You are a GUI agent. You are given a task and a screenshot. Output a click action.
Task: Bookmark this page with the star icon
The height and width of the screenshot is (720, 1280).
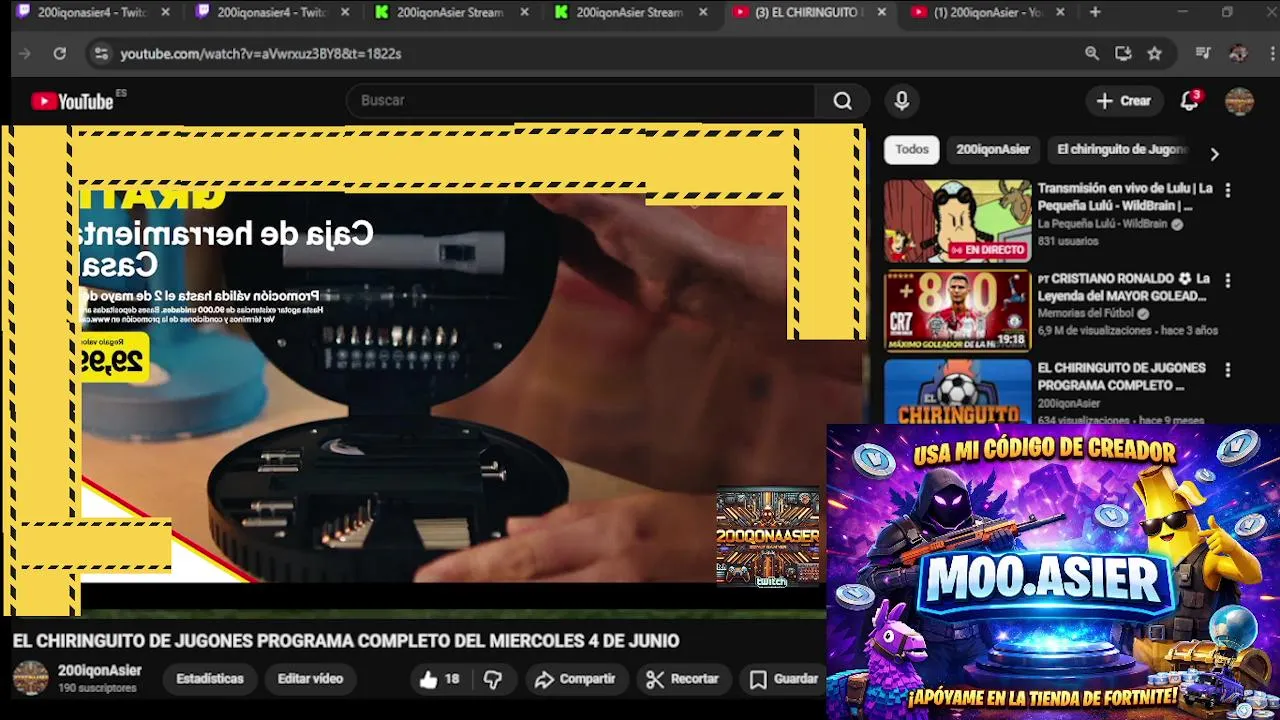click(x=1155, y=54)
